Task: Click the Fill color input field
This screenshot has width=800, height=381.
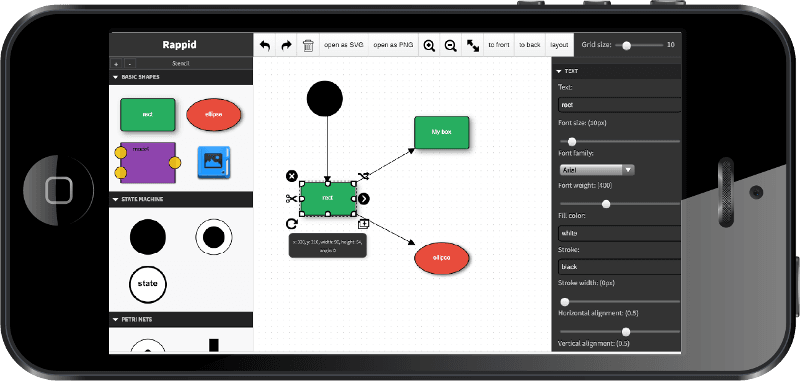Action: [x=619, y=233]
